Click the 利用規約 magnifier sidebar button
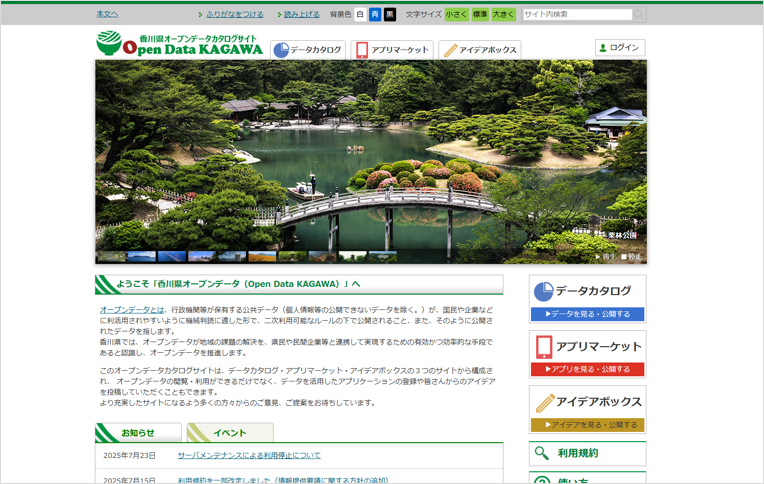Viewport: 764px width, 484px height. click(587, 453)
